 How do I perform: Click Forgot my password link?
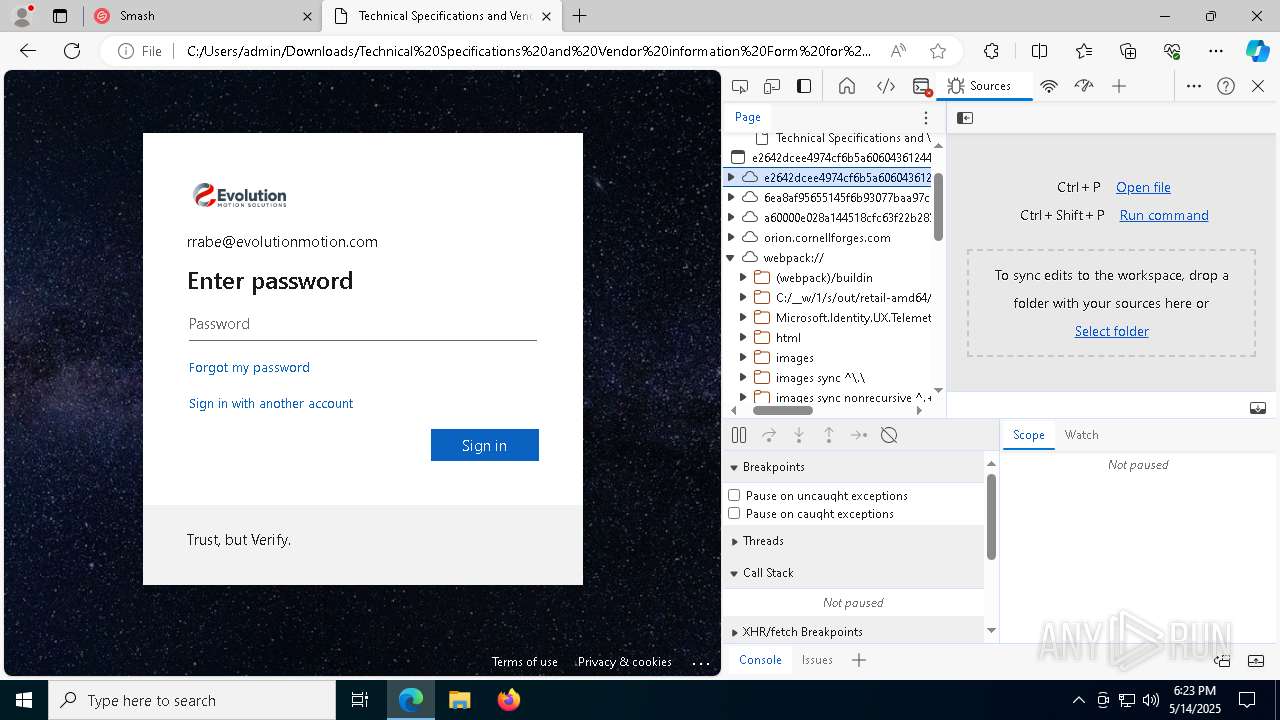pos(249,367)
